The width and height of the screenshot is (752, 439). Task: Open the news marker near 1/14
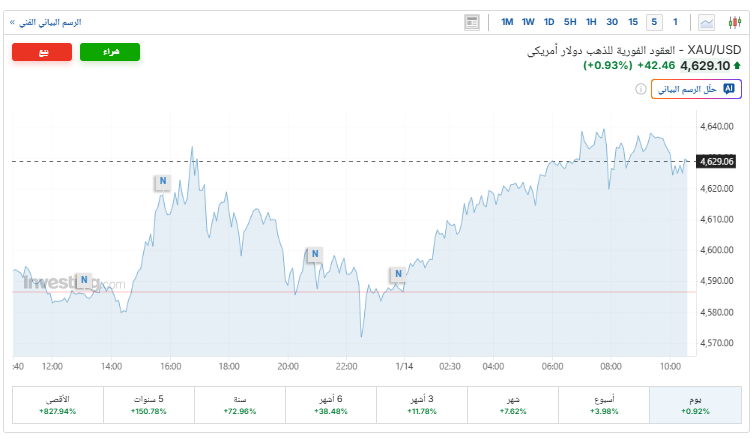coord(398,273)
